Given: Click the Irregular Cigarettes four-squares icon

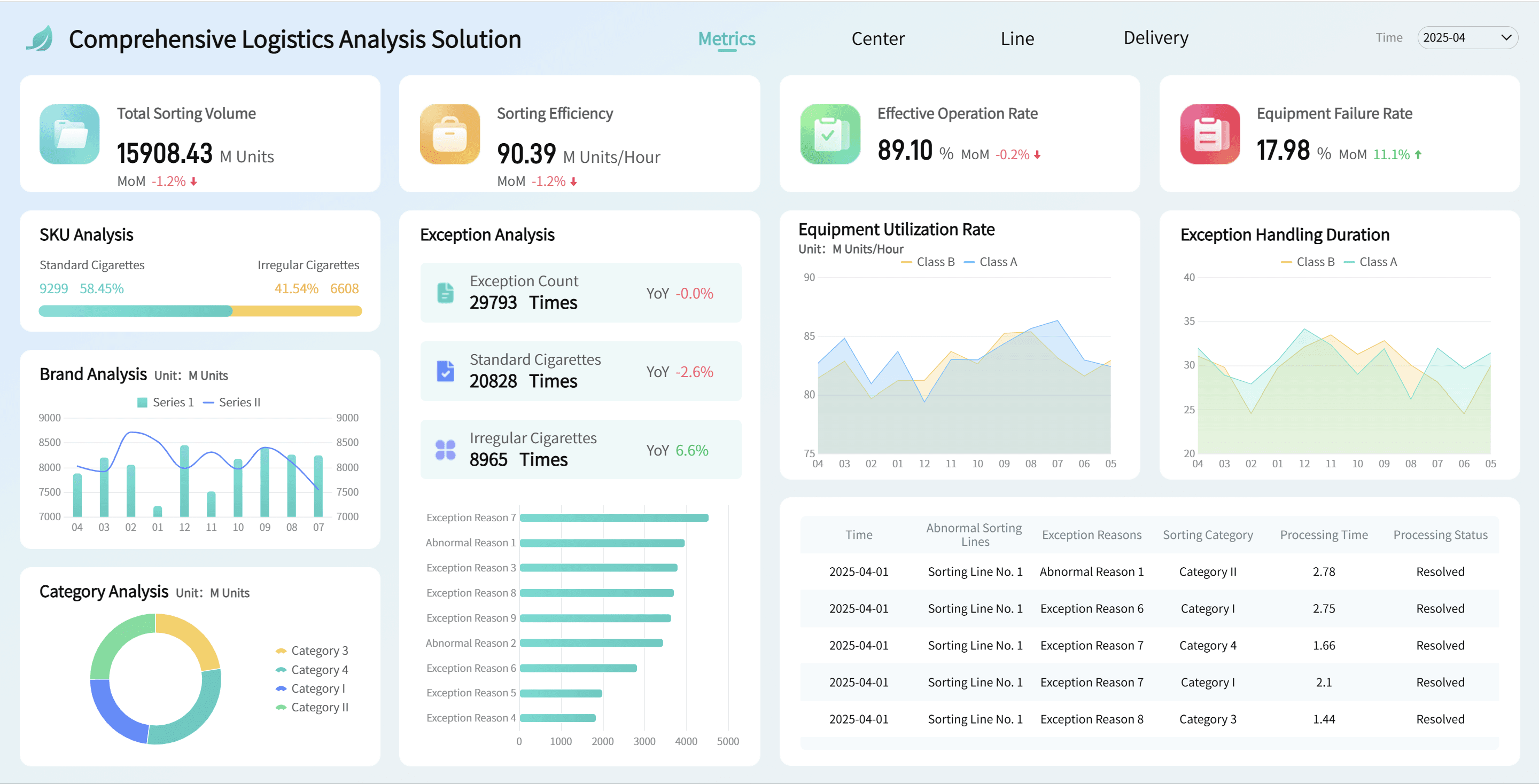Looking at the screenshot, I should (446, 450).
